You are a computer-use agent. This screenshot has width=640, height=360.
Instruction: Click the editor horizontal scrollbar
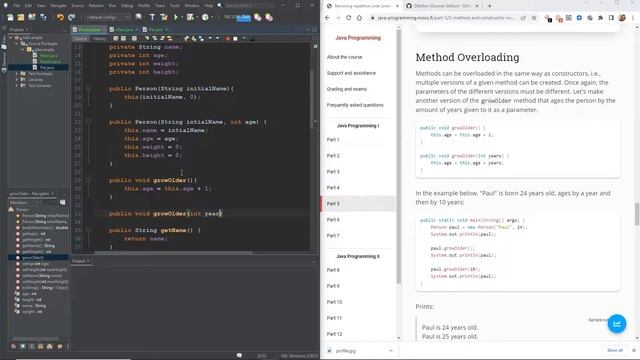coord(173,252)
